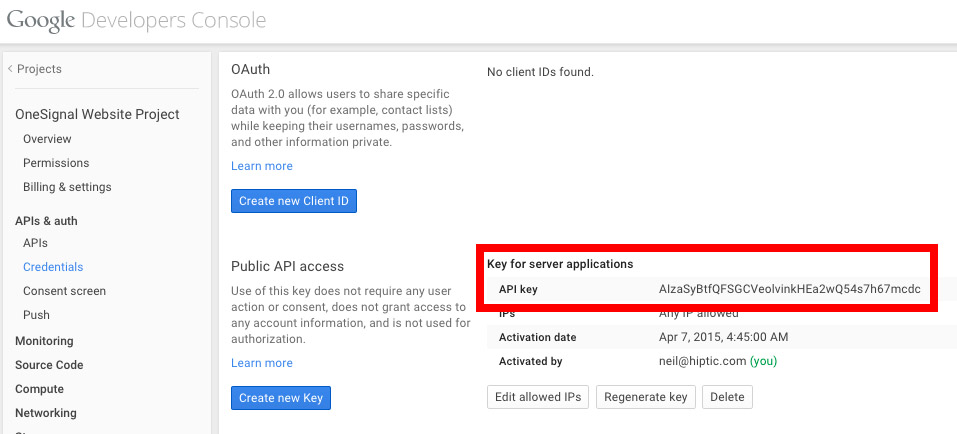Expand the Networking section

coord(46,413)
